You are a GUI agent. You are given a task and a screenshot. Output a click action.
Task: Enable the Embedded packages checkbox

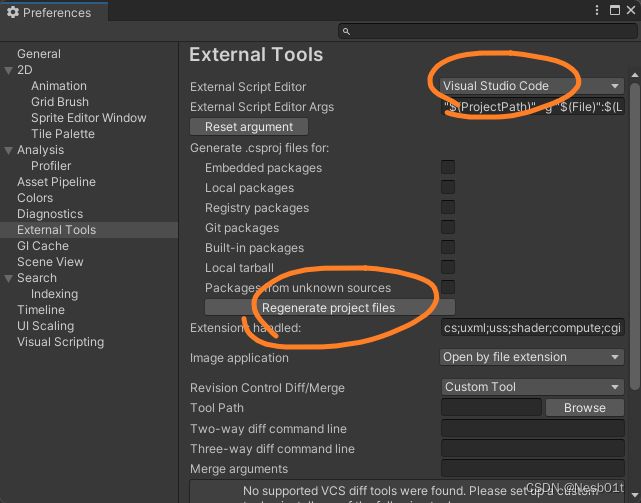(448, 167)
